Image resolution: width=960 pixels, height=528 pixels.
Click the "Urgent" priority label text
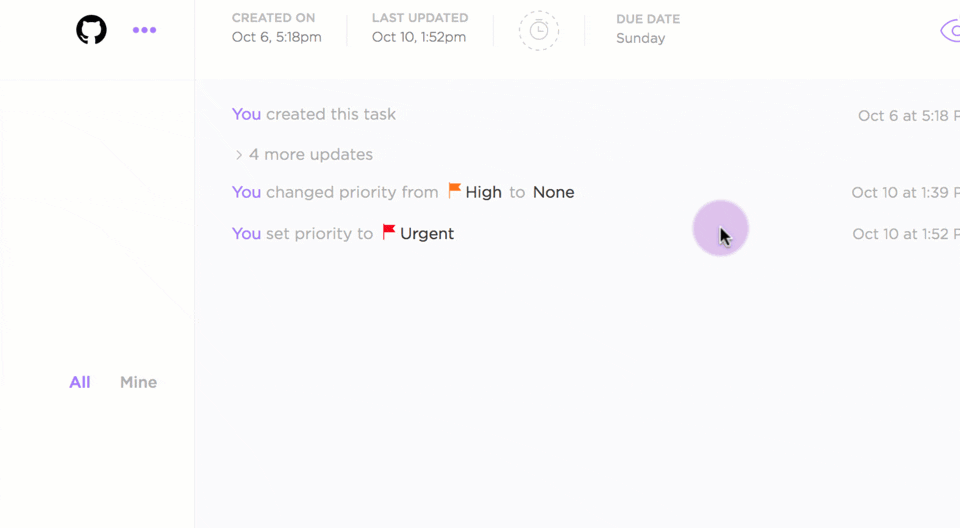point(427,234)
